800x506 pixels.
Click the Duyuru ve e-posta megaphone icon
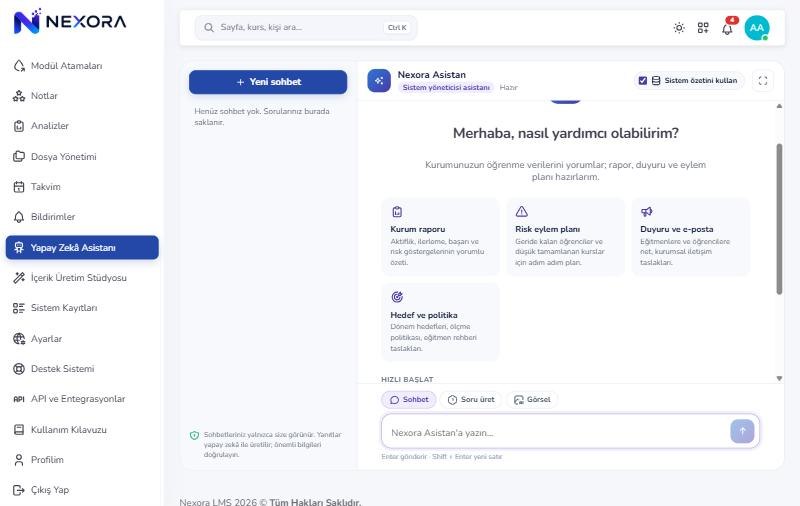(x=646, y=212)
